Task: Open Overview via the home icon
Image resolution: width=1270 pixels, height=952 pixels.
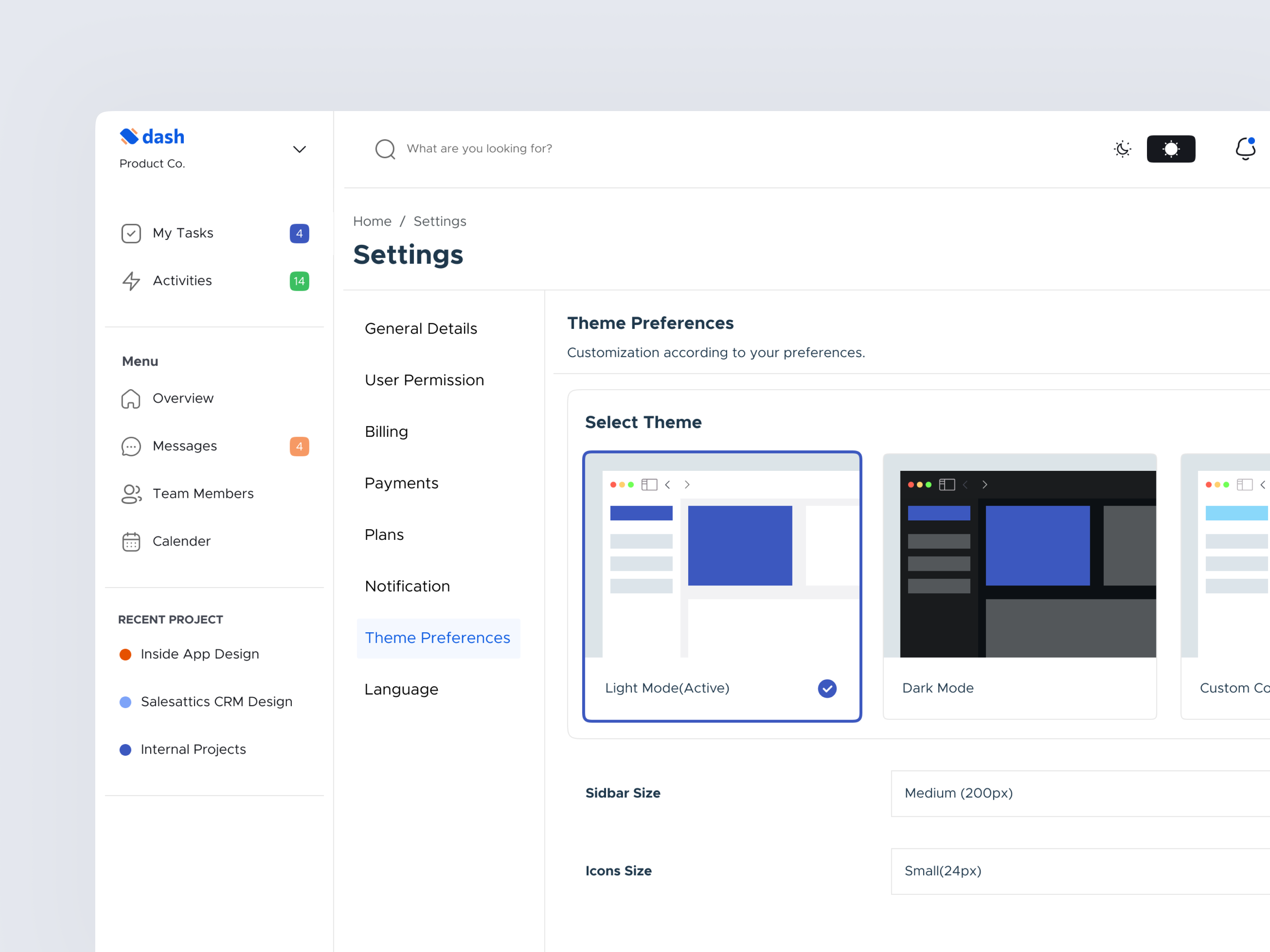Action: [131, 398]
